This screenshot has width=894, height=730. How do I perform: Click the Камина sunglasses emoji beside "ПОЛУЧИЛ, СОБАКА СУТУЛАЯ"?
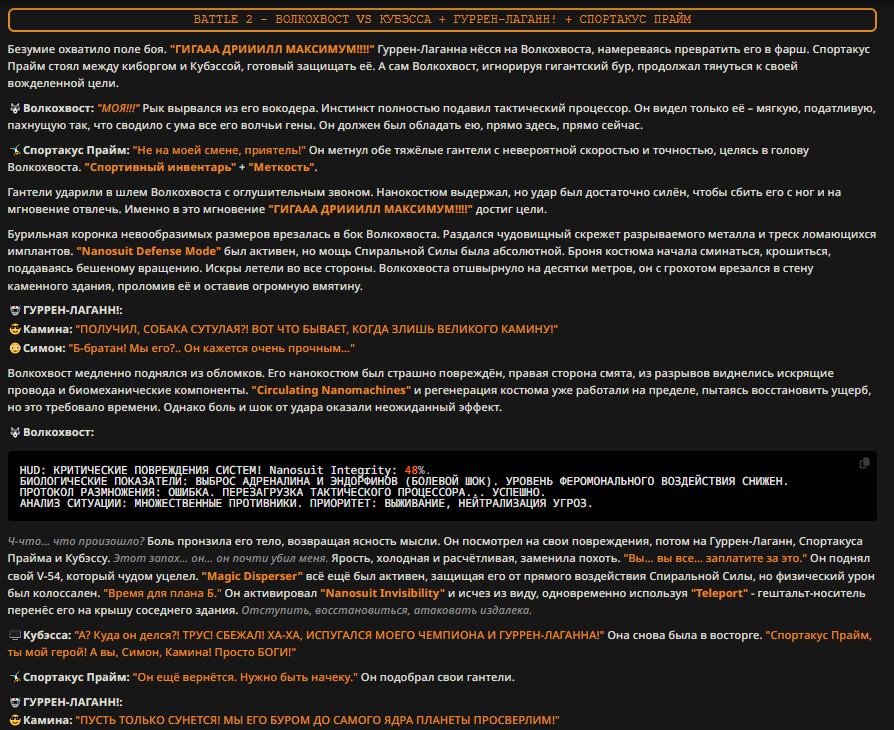15,329
